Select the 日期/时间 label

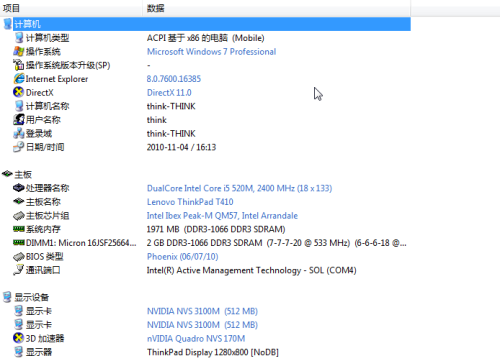[45, 147]
